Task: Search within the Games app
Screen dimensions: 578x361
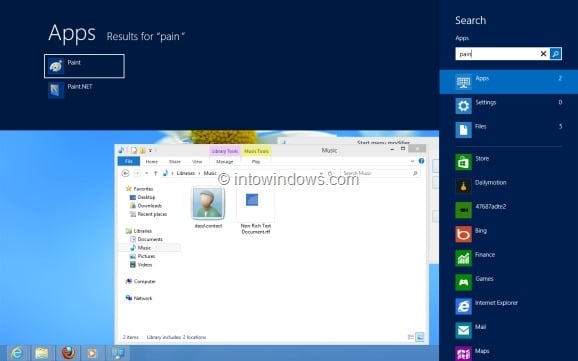Action: point(509,282)
